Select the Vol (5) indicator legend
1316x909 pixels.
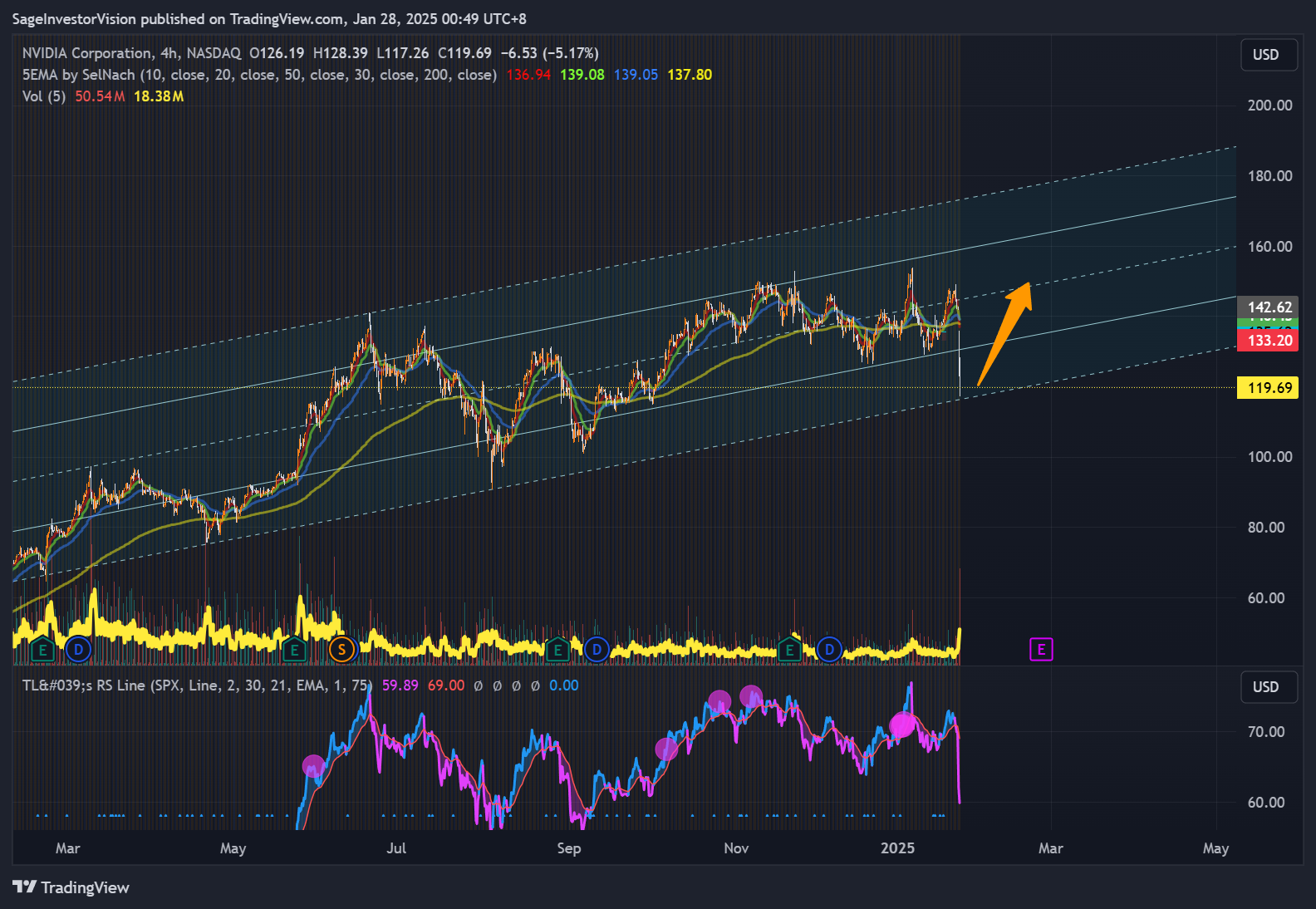pos(44,96)
